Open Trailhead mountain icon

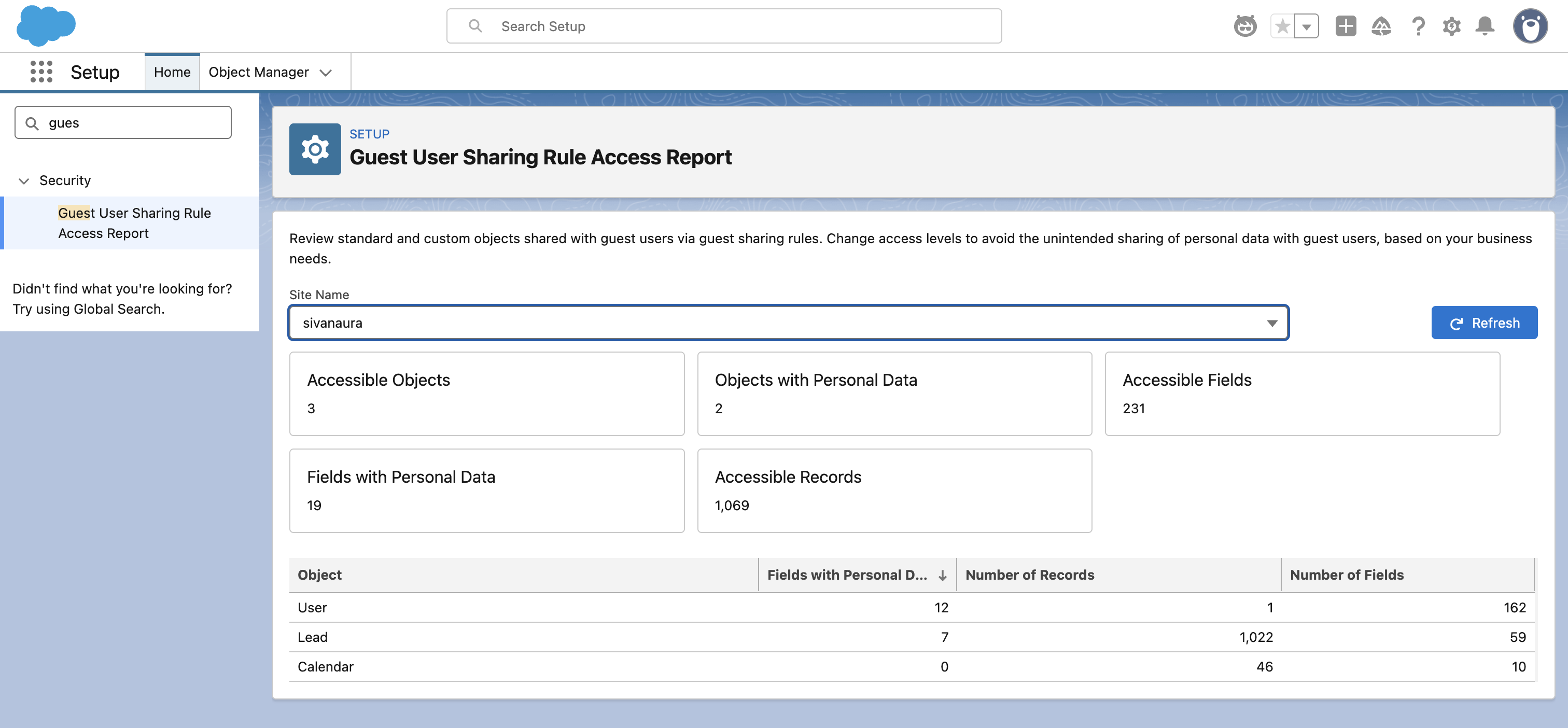1381,26
